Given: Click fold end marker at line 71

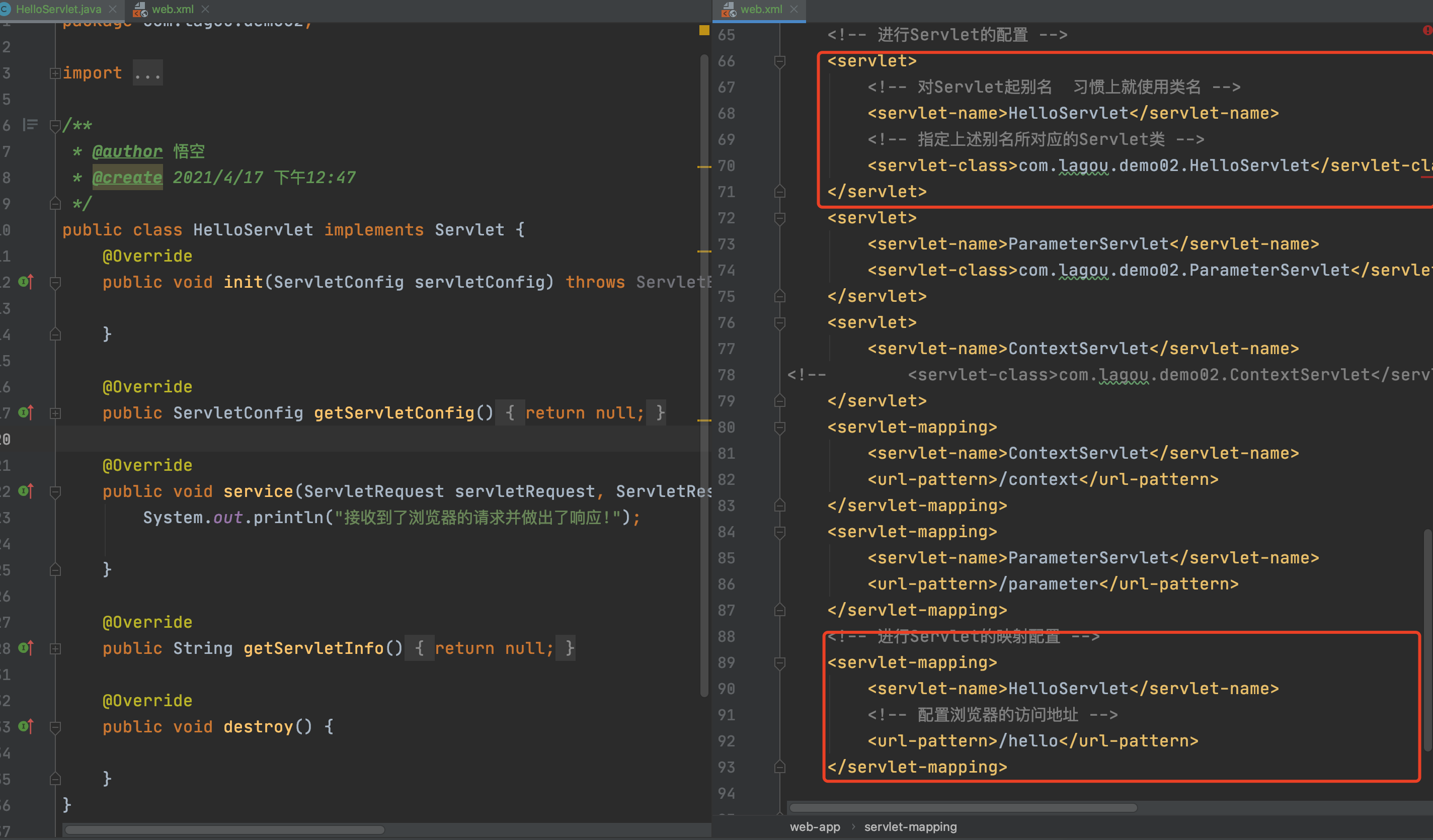Looking at the screenshot, I should (779, 192).
